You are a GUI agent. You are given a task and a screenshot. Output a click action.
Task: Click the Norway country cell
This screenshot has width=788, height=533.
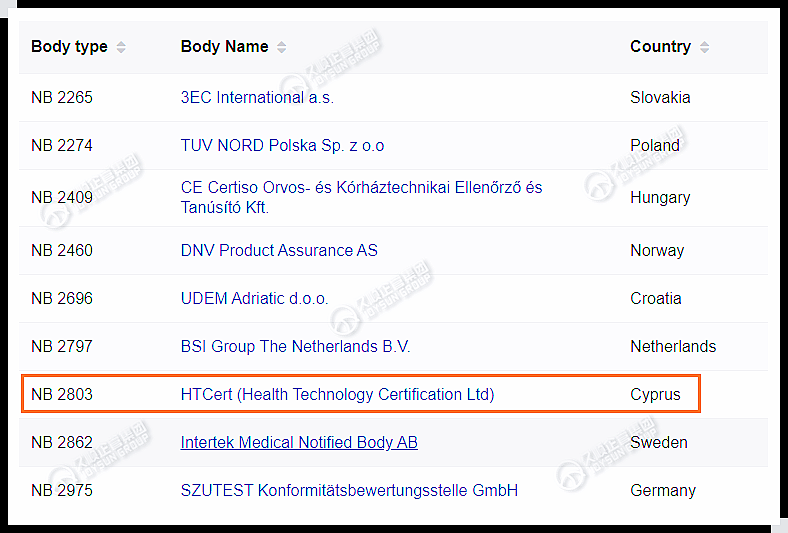[x=657, y=250]
